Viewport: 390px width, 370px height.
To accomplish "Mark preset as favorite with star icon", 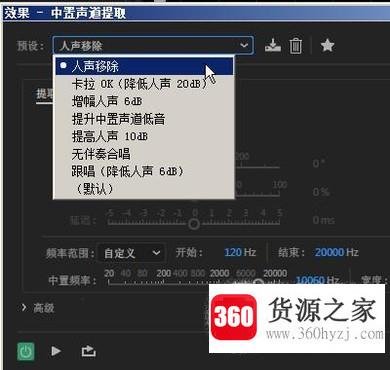I will click(x=327, y=45).
